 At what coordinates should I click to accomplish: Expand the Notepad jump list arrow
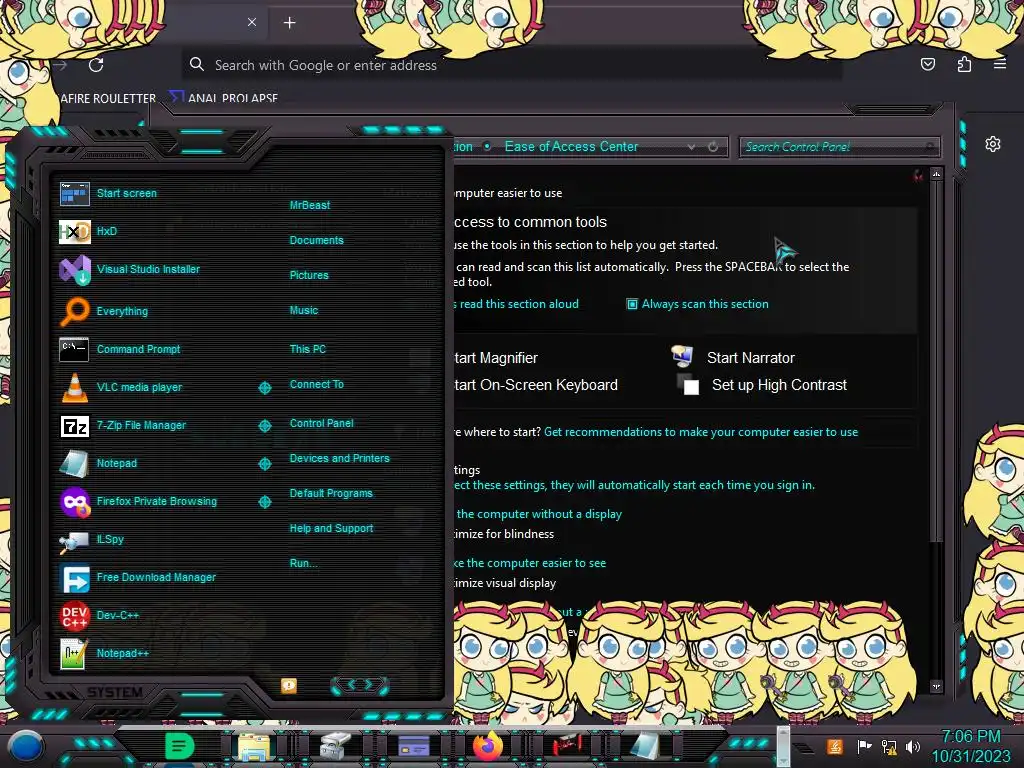pos(264,464)
